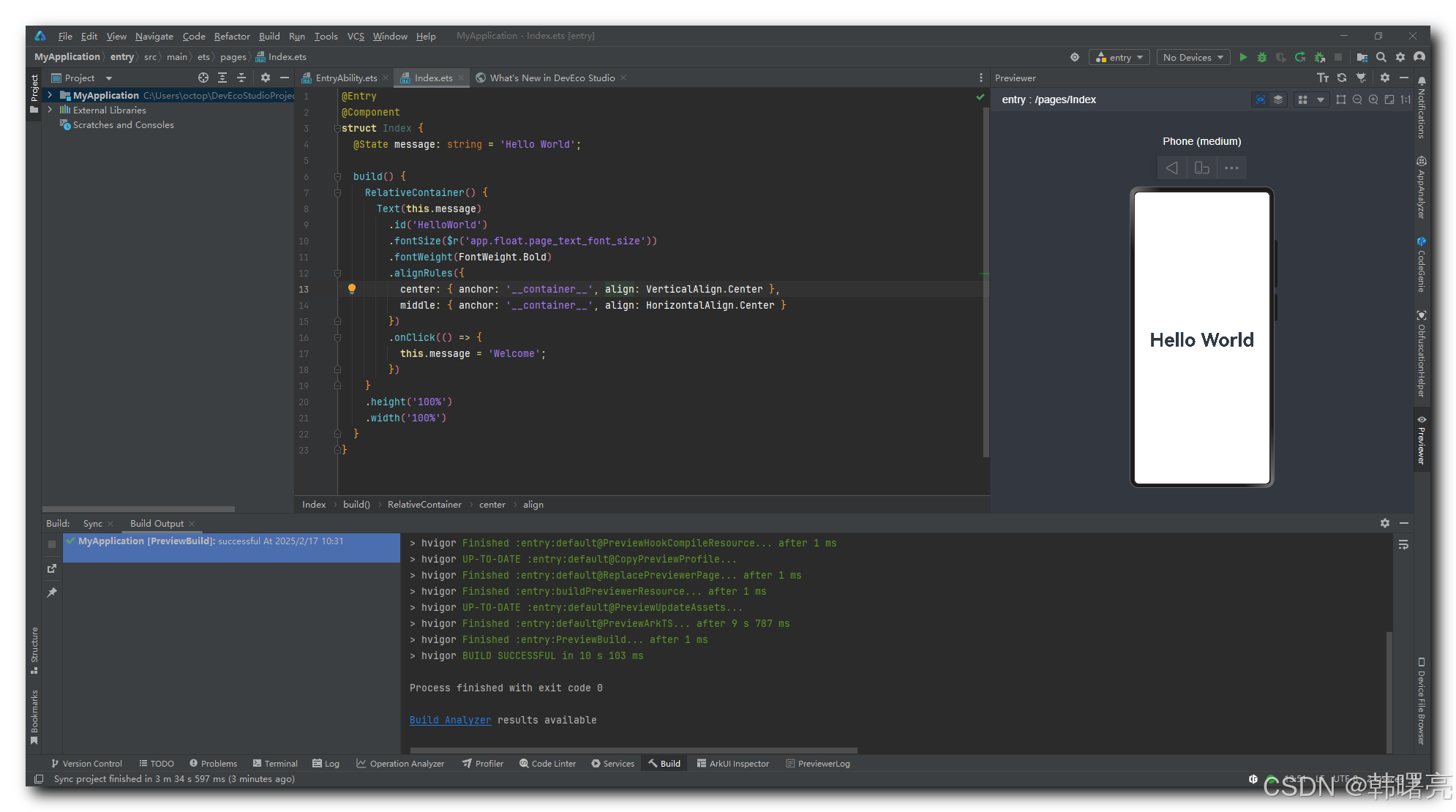The image size is (1456, 812).
Task: Open the Search Everywhere magnifier icon
Action: pos(1381,57)
